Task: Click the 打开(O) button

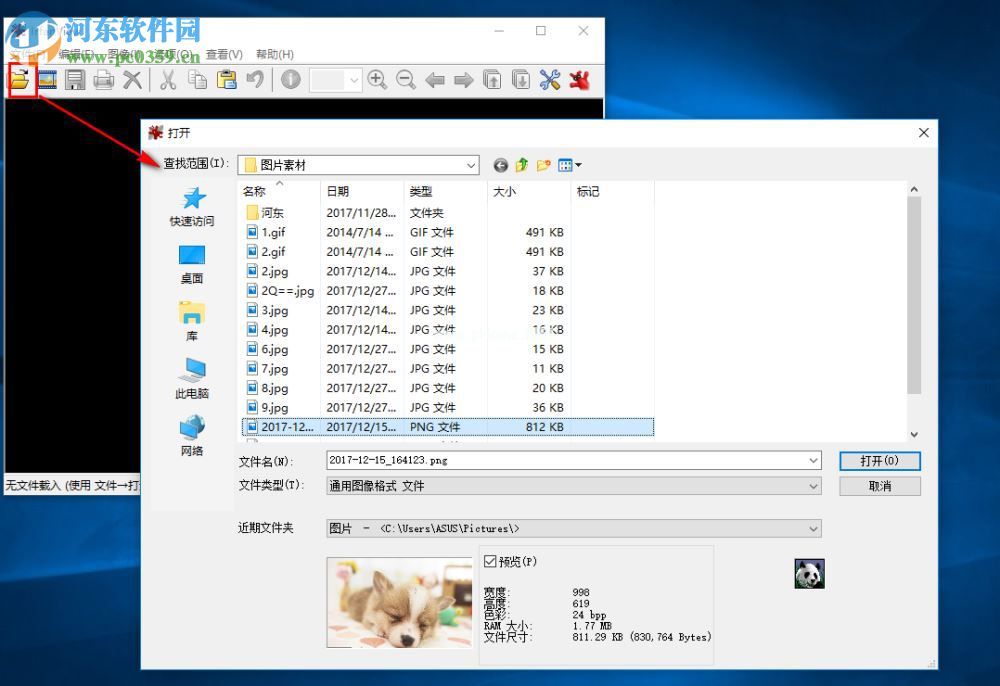Action: pos(879,461)
